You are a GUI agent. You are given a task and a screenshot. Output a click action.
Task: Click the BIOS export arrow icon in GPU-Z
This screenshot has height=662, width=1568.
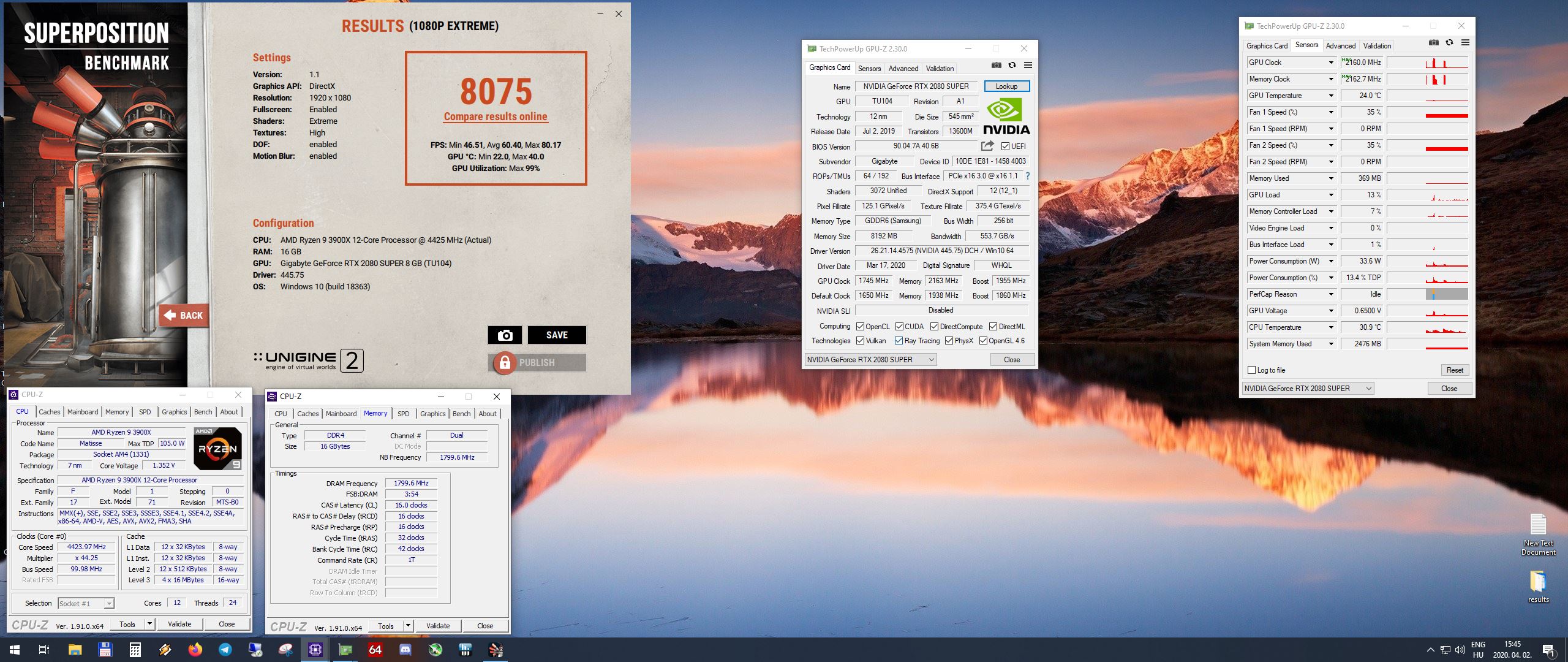(987, 146)
